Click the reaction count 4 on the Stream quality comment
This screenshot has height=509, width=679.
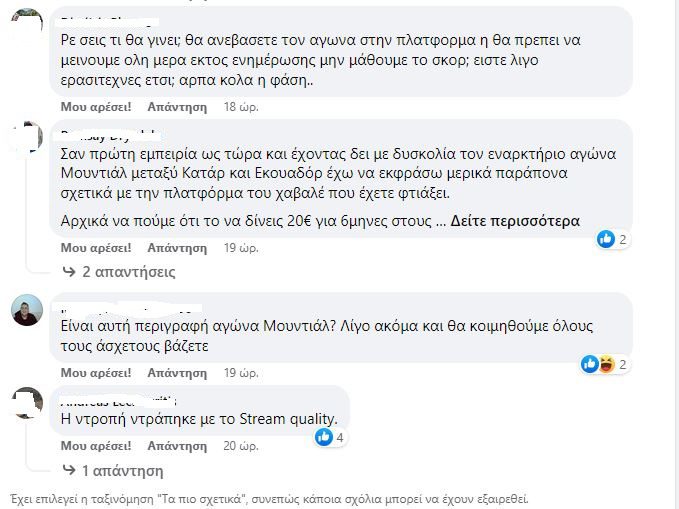tap(340, 438)
